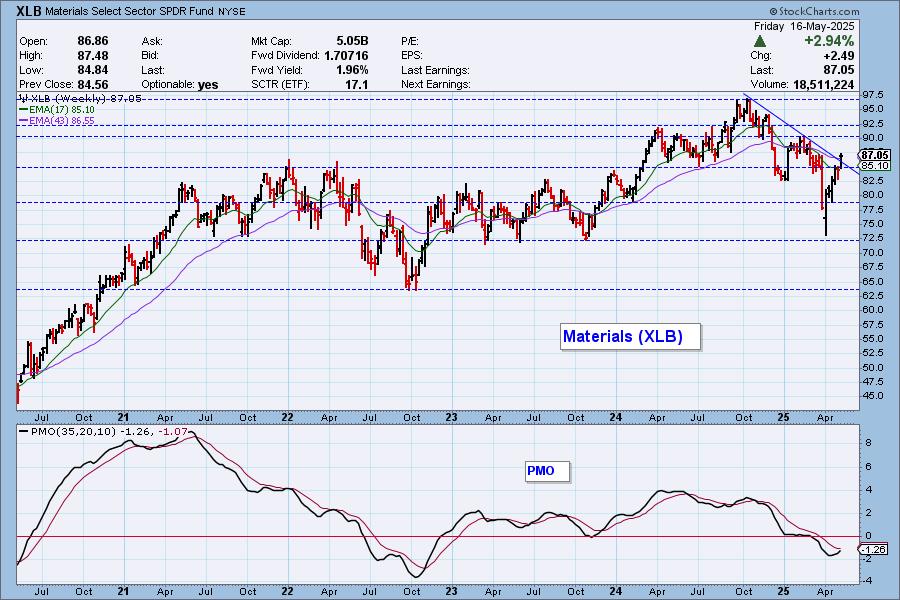This screenshot has width=900, height=600.
Task: Click the Fwd Dividend value 1.70716
Action: tap(346, 56)
